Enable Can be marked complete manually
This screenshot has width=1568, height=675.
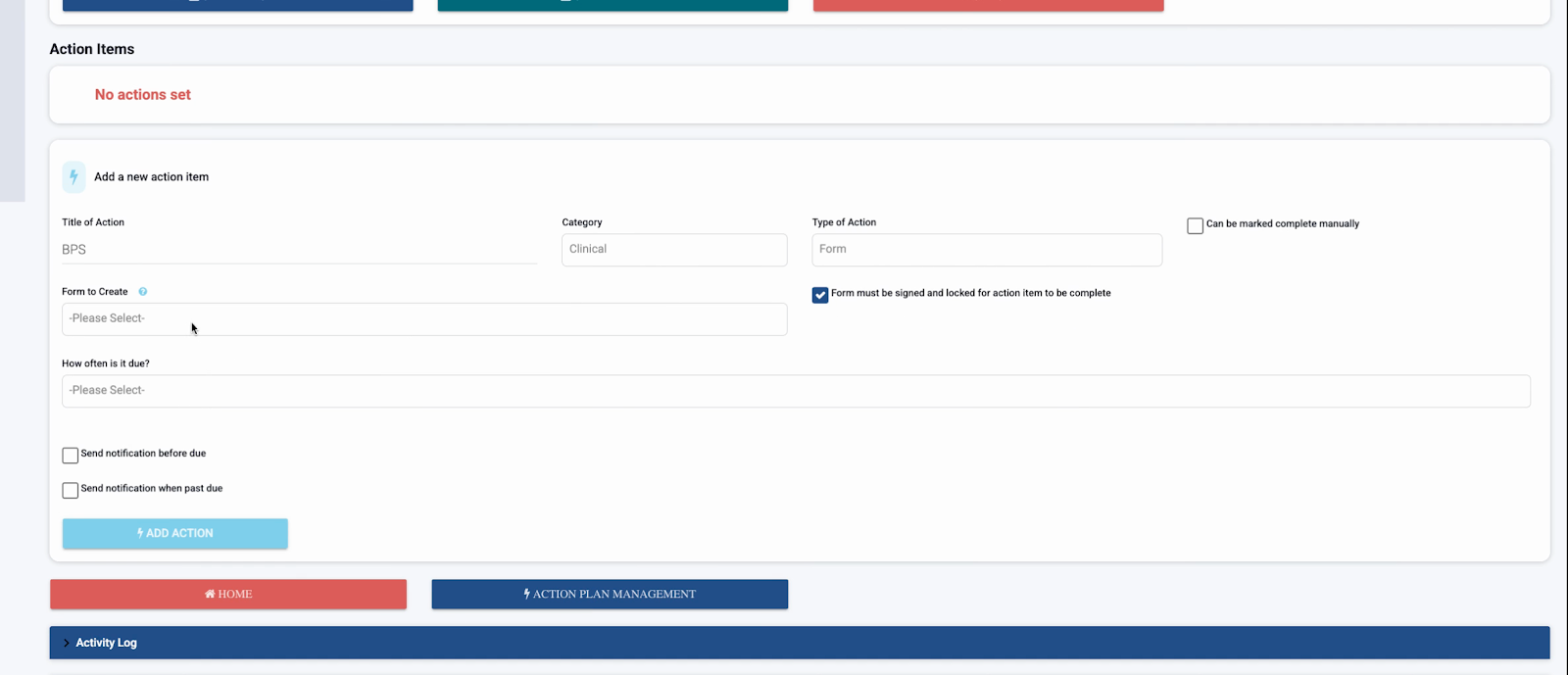pos(1195,225)
